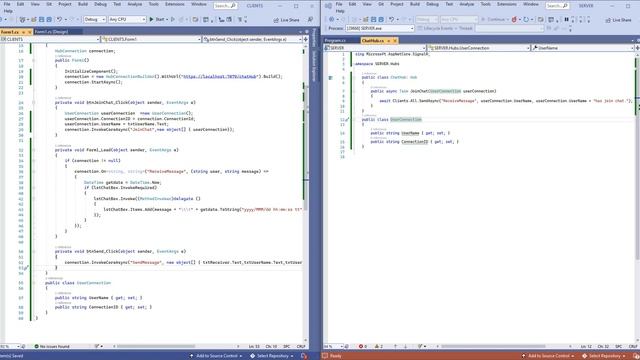The width and height of the screenshot is (640, 360).
Task: Click Continue button in SERVER debug toolbar
Action: click(493, 19)
